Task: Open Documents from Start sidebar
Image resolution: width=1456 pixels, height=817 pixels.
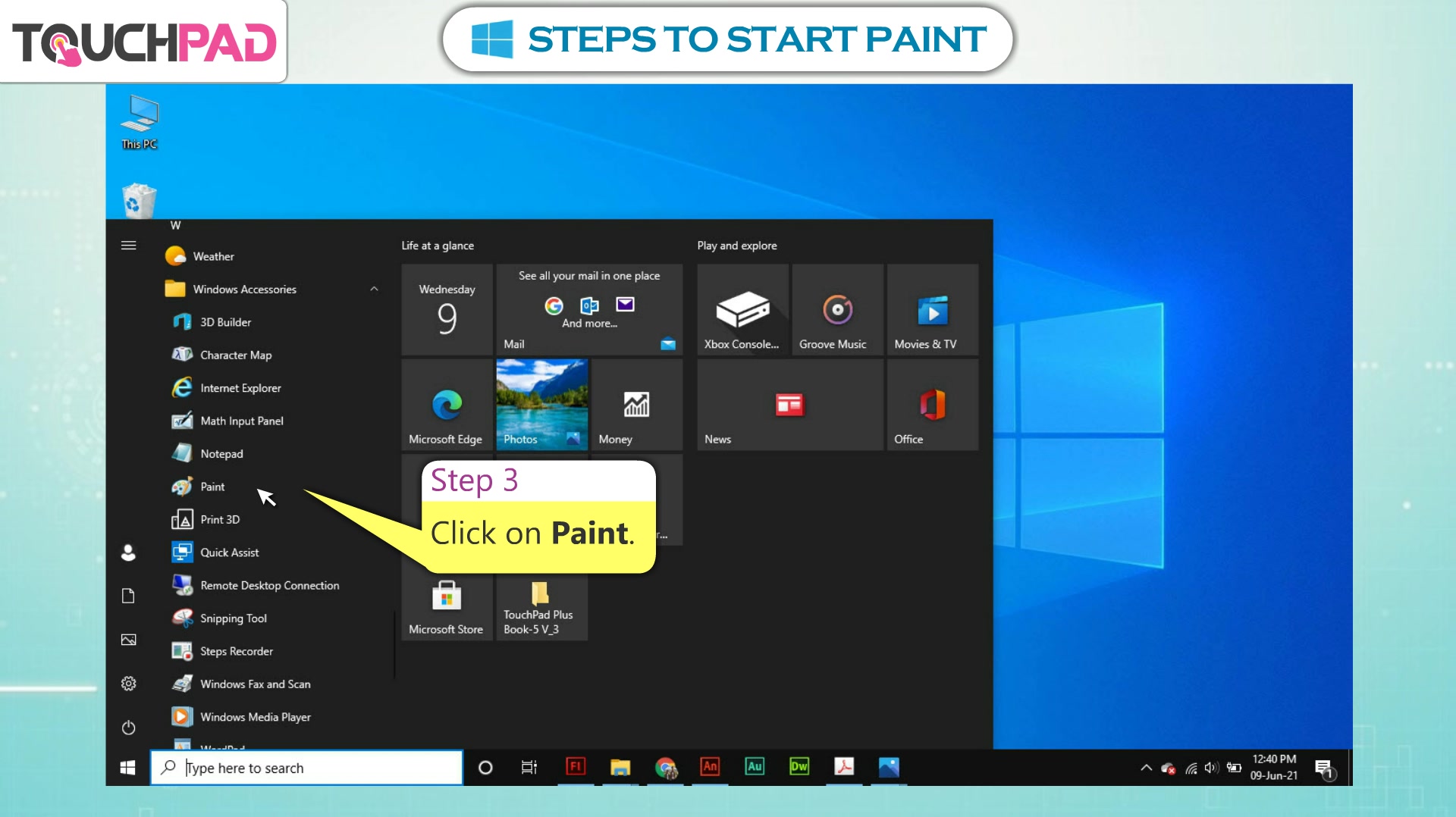Action: [x=129, y=596]
